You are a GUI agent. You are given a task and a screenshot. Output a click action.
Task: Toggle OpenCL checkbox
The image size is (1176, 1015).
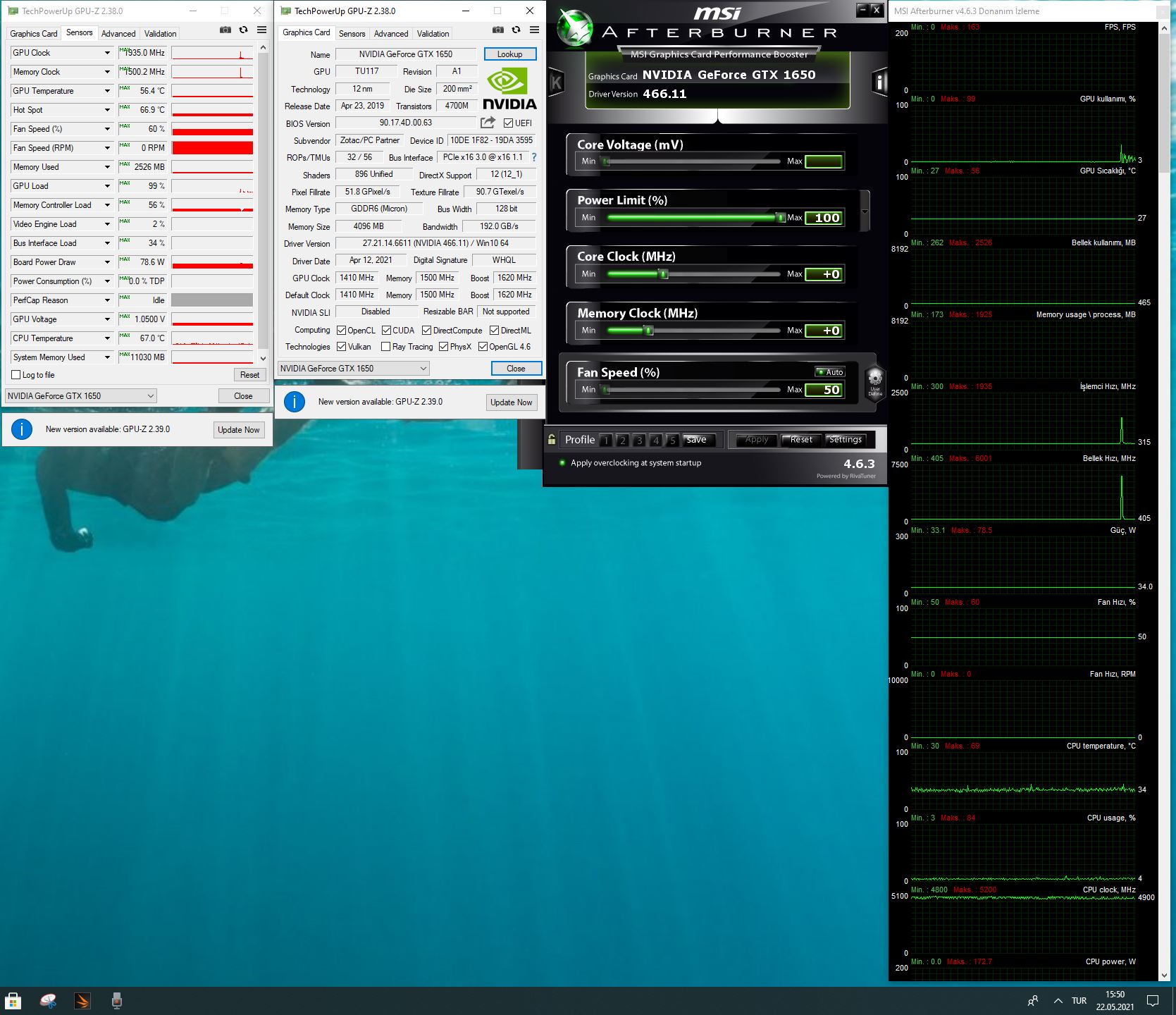(x=341, y=330)
